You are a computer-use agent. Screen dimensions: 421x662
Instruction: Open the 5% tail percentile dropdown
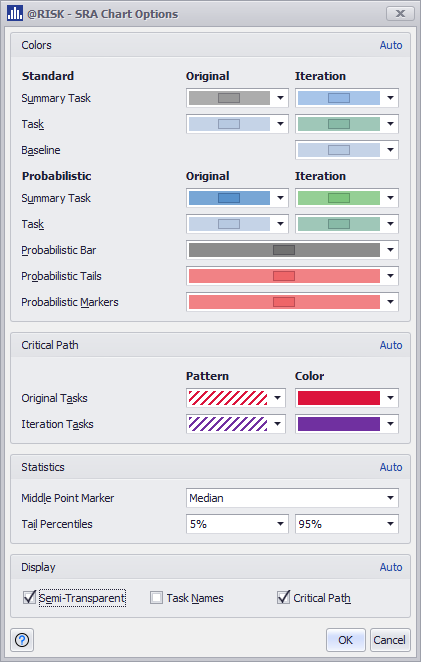click(237, 524)
